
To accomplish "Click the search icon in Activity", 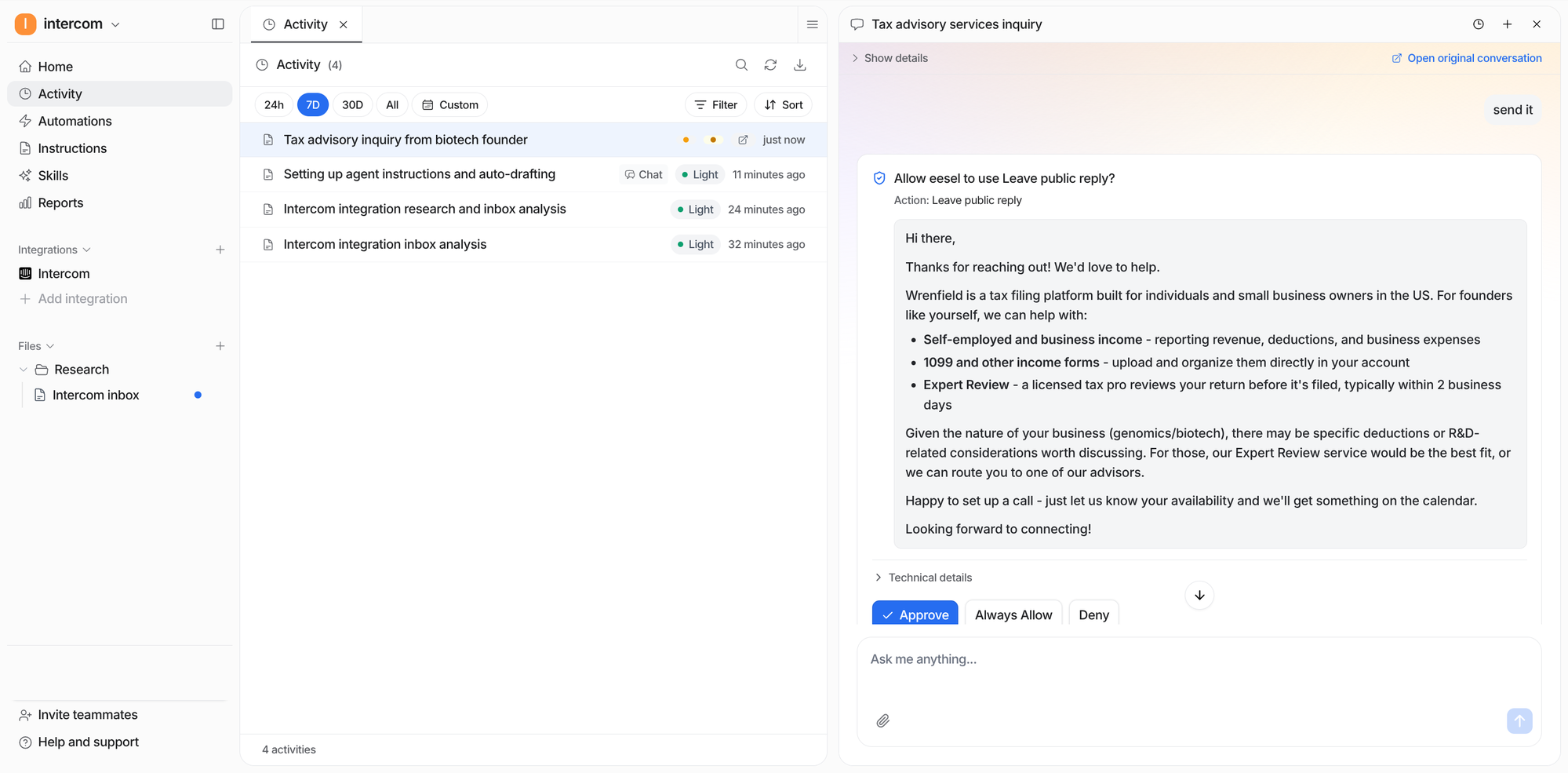I will click(741, 65).
